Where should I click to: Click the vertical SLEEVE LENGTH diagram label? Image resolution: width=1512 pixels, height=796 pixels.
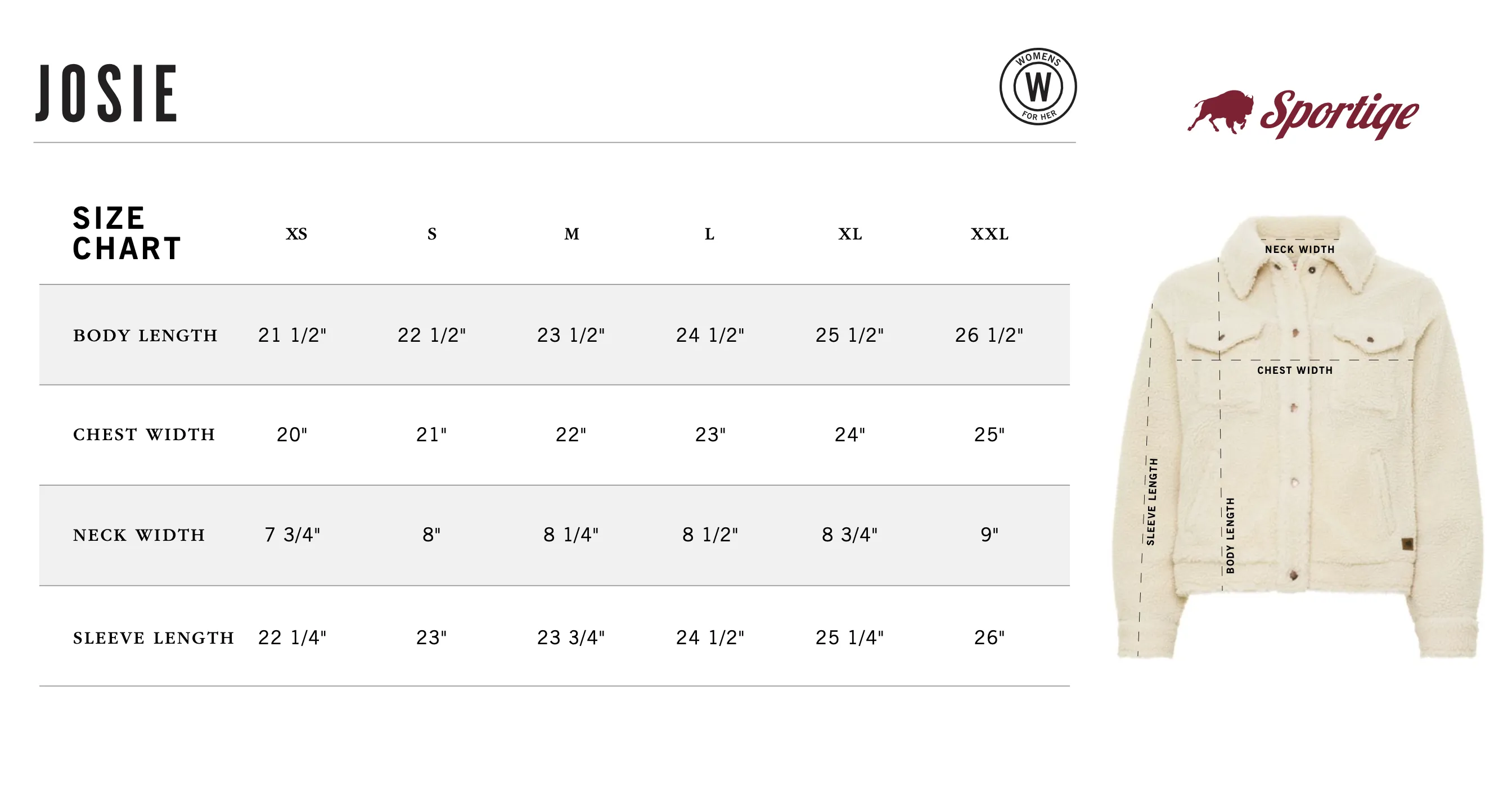click(1152, 501)
